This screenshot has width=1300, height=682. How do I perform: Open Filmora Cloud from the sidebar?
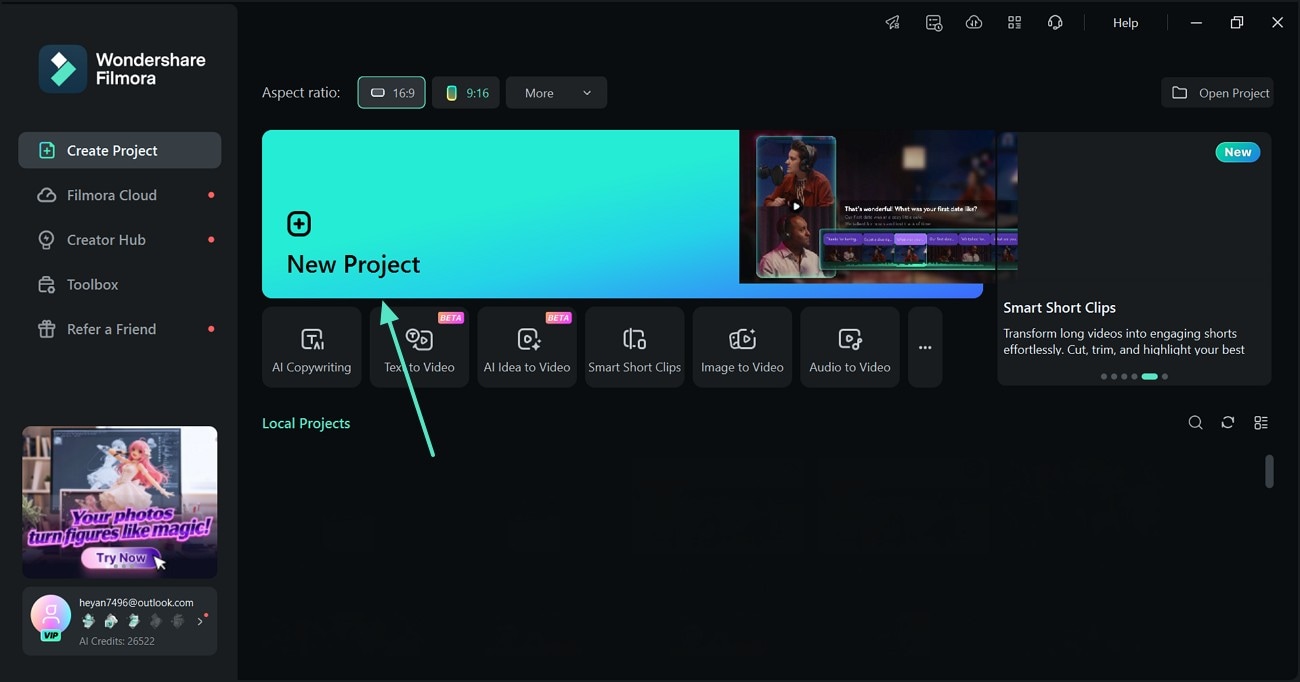[120, 195]
